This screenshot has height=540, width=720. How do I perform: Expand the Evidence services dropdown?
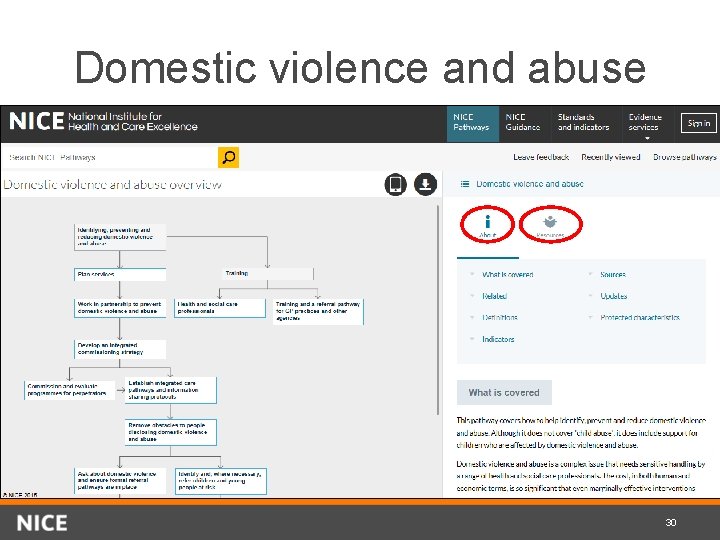(645, 125)
